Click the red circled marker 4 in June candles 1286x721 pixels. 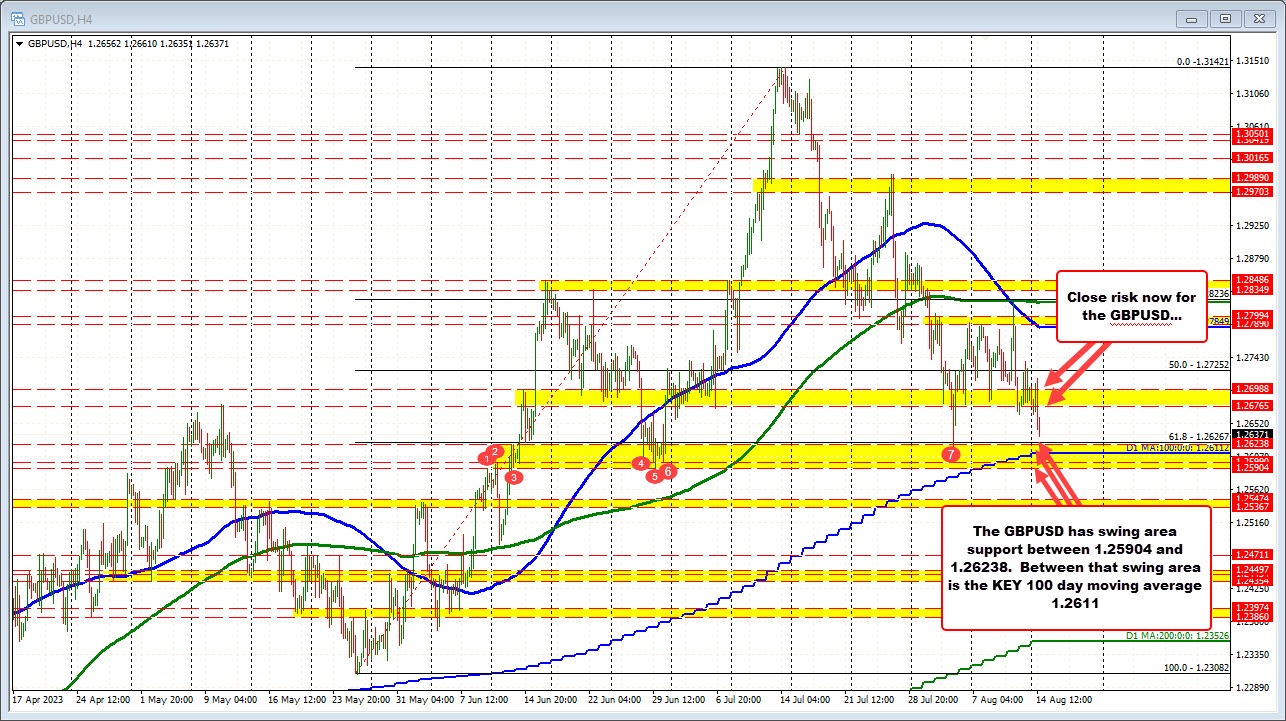point(641,464)
